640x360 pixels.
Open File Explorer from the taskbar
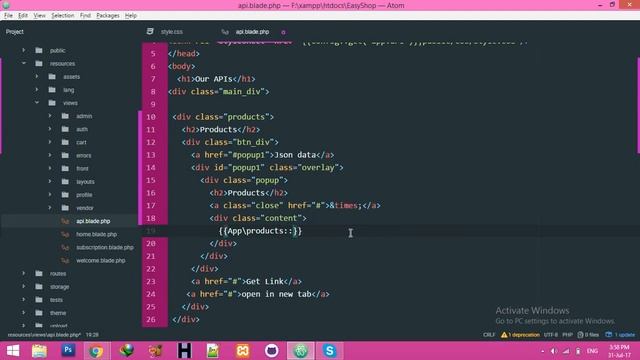[39, 351]
